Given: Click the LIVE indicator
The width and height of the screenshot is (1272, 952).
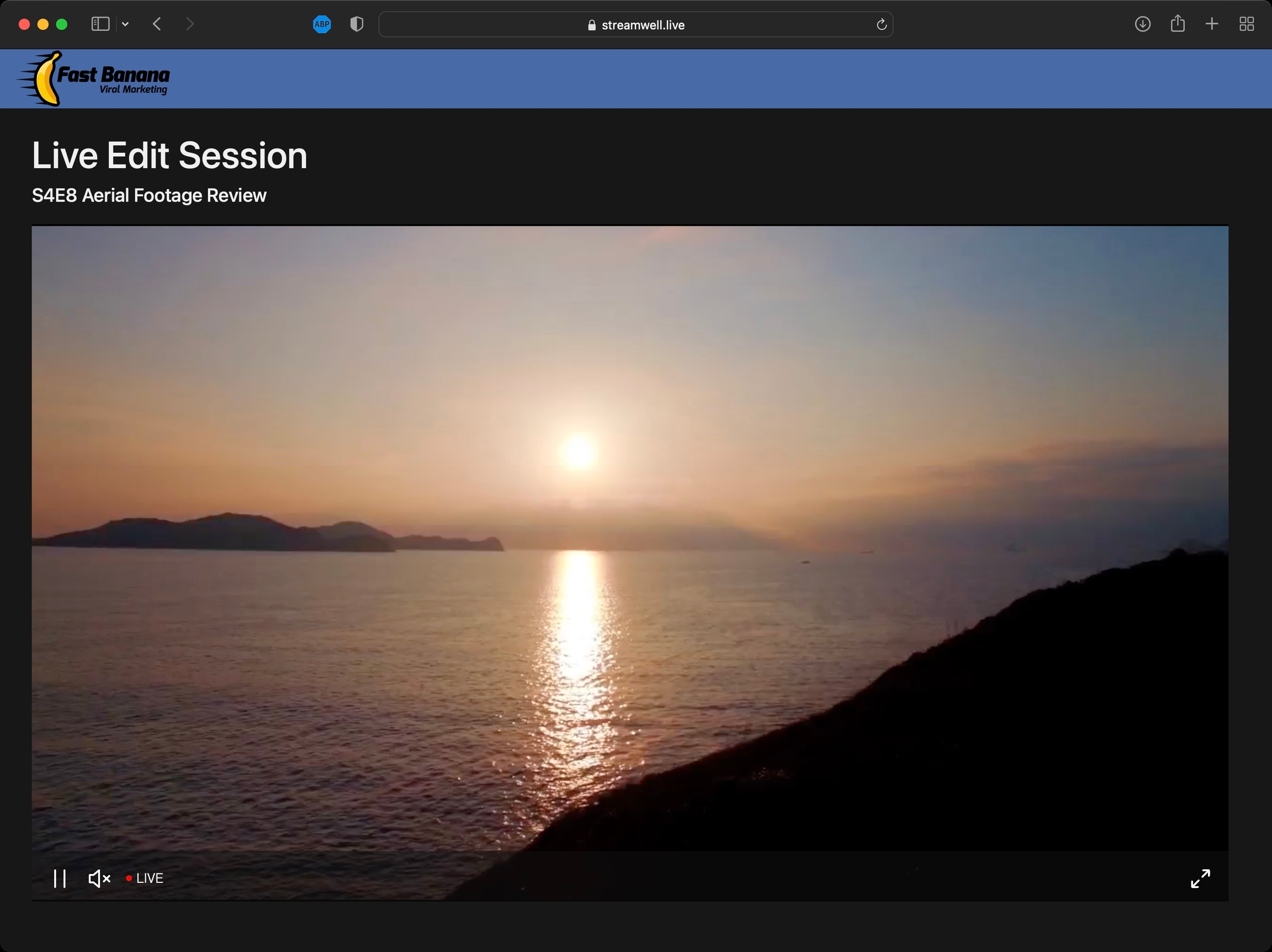Looking at the screenshot, I should coord(145,879).
